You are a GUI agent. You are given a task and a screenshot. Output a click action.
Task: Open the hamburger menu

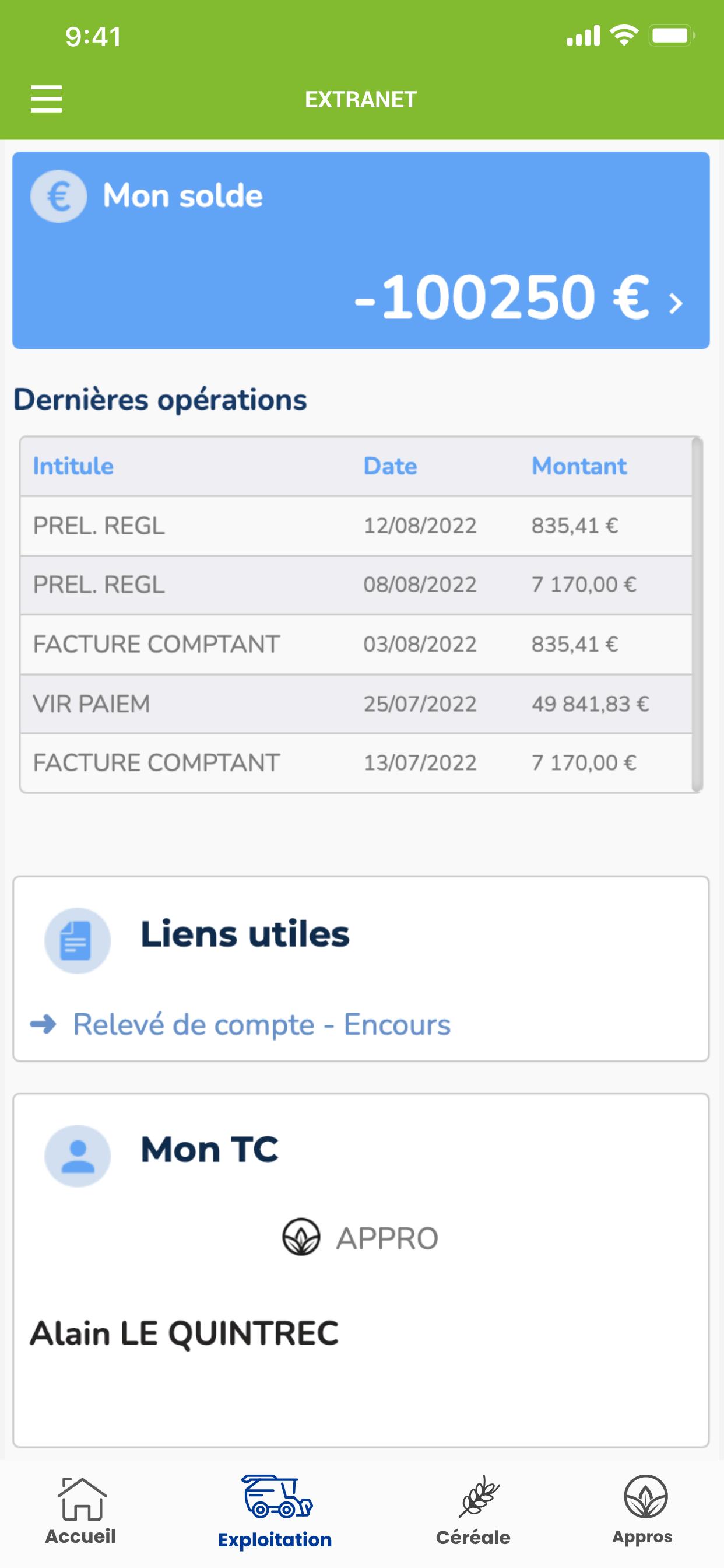tap(46, 99)
